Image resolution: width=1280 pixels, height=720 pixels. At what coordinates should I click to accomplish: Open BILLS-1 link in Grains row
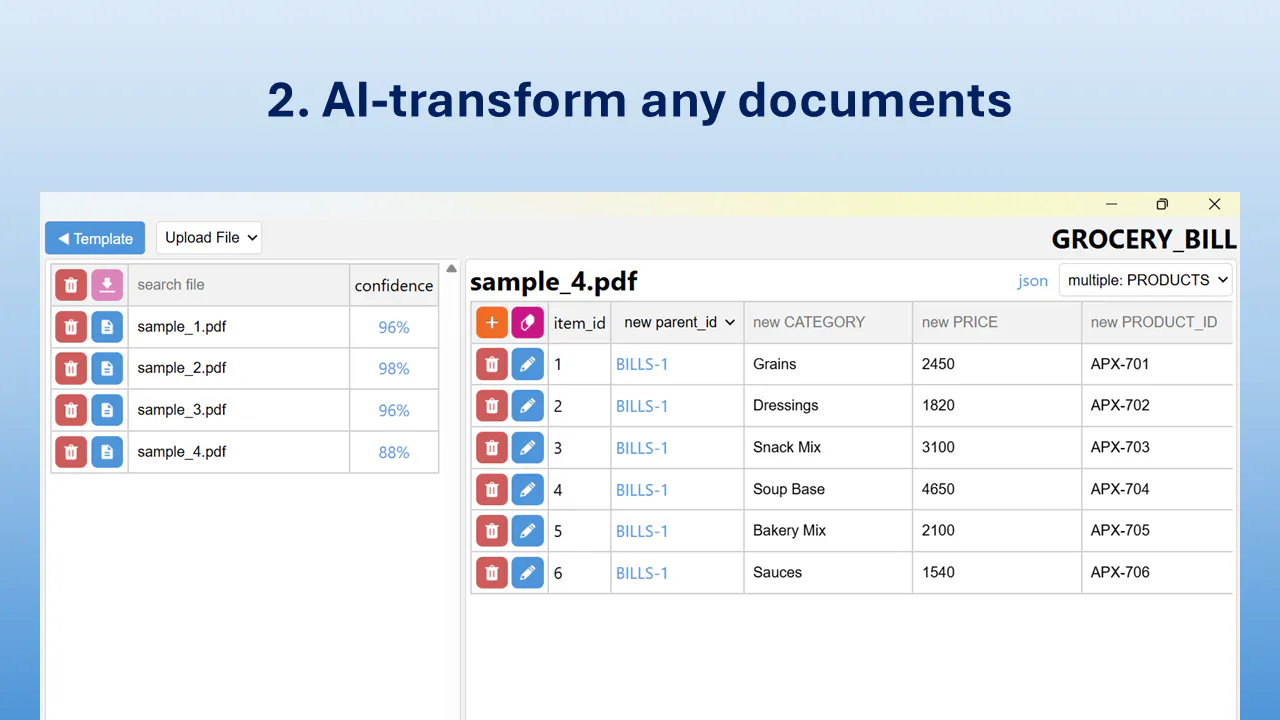point(642,364)
